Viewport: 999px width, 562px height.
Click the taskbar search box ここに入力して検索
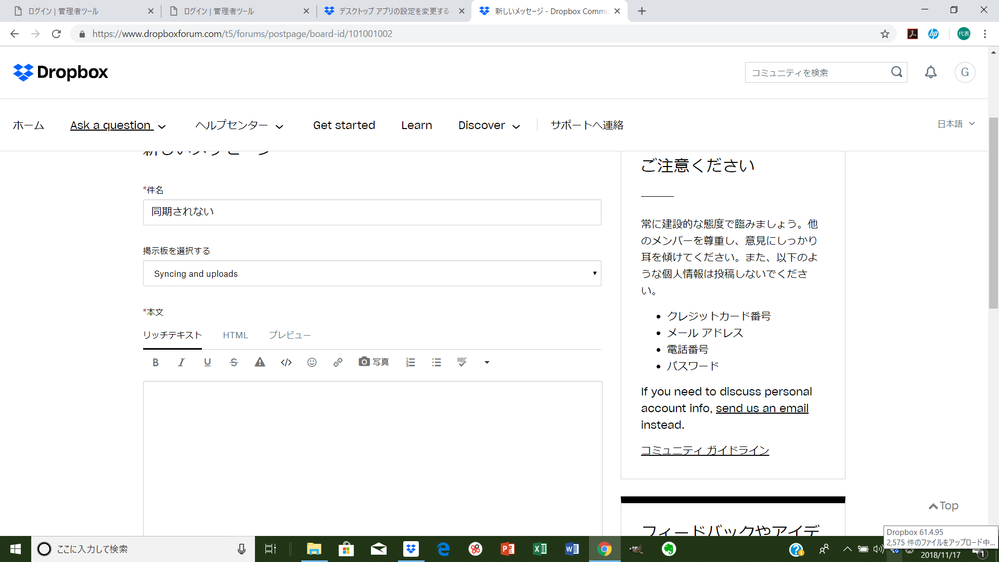pyautogui.click(x=143, y=549)
